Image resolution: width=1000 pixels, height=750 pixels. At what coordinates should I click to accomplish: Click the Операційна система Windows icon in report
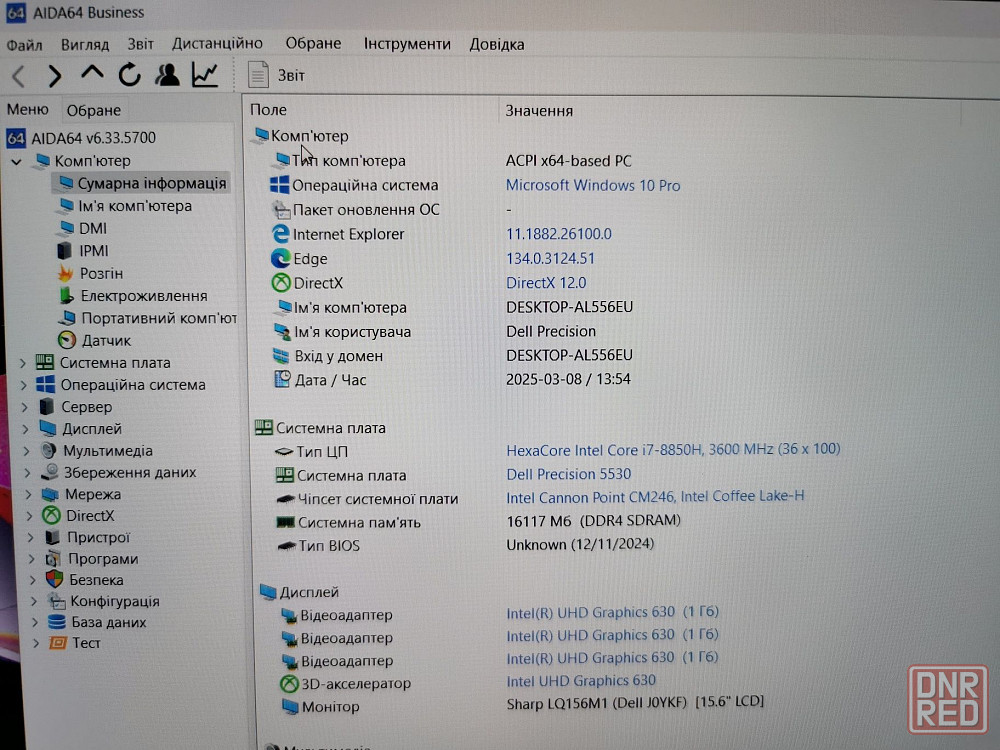(279, 185)
